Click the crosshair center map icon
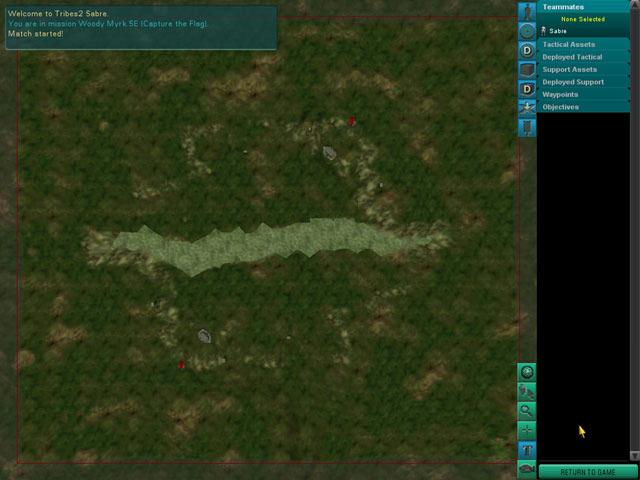This screenshot has height=480, width=640. (527, 431)
